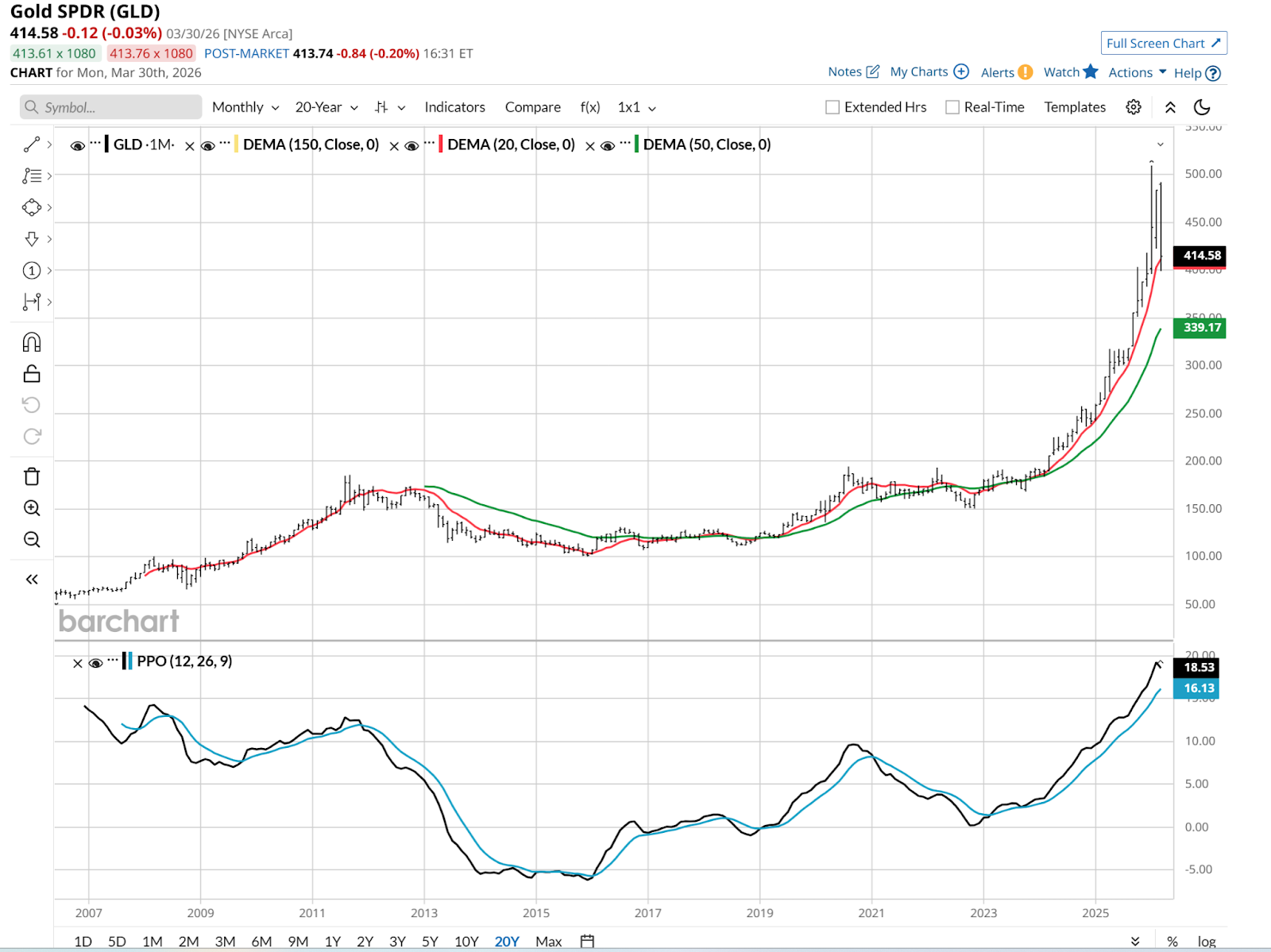Add to My Charts
This screenshot has width=1271, height=952.
click(929, 71)
